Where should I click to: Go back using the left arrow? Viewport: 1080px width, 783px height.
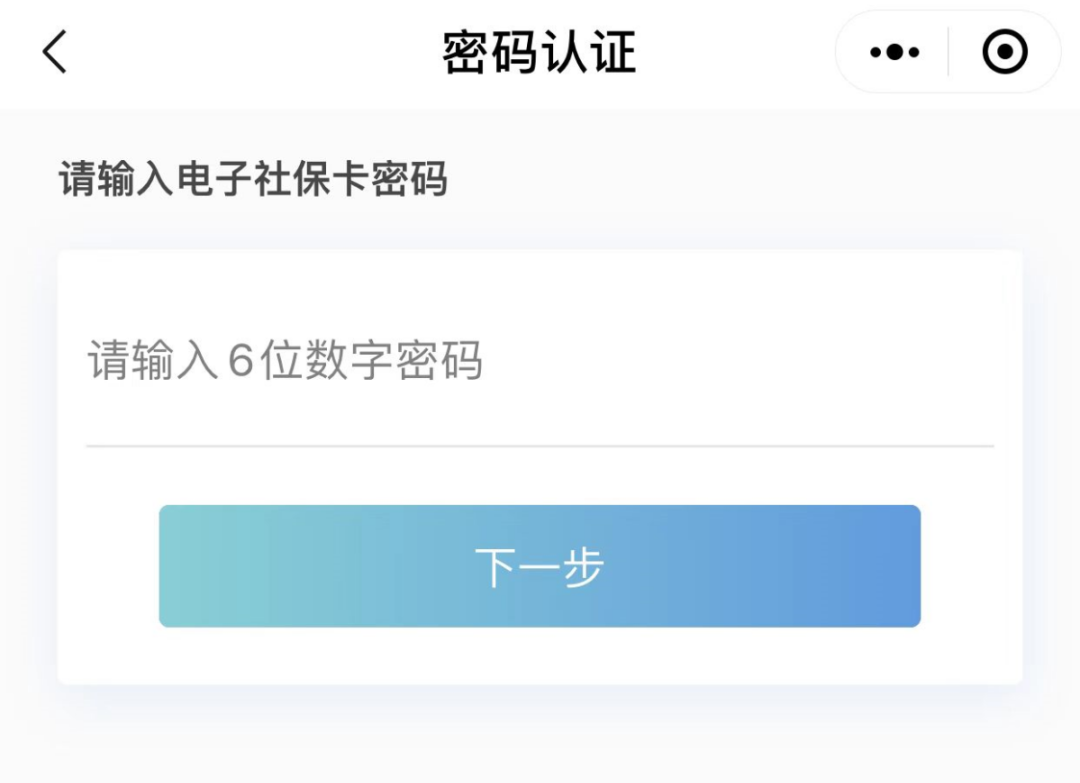(x=55, y=52)
